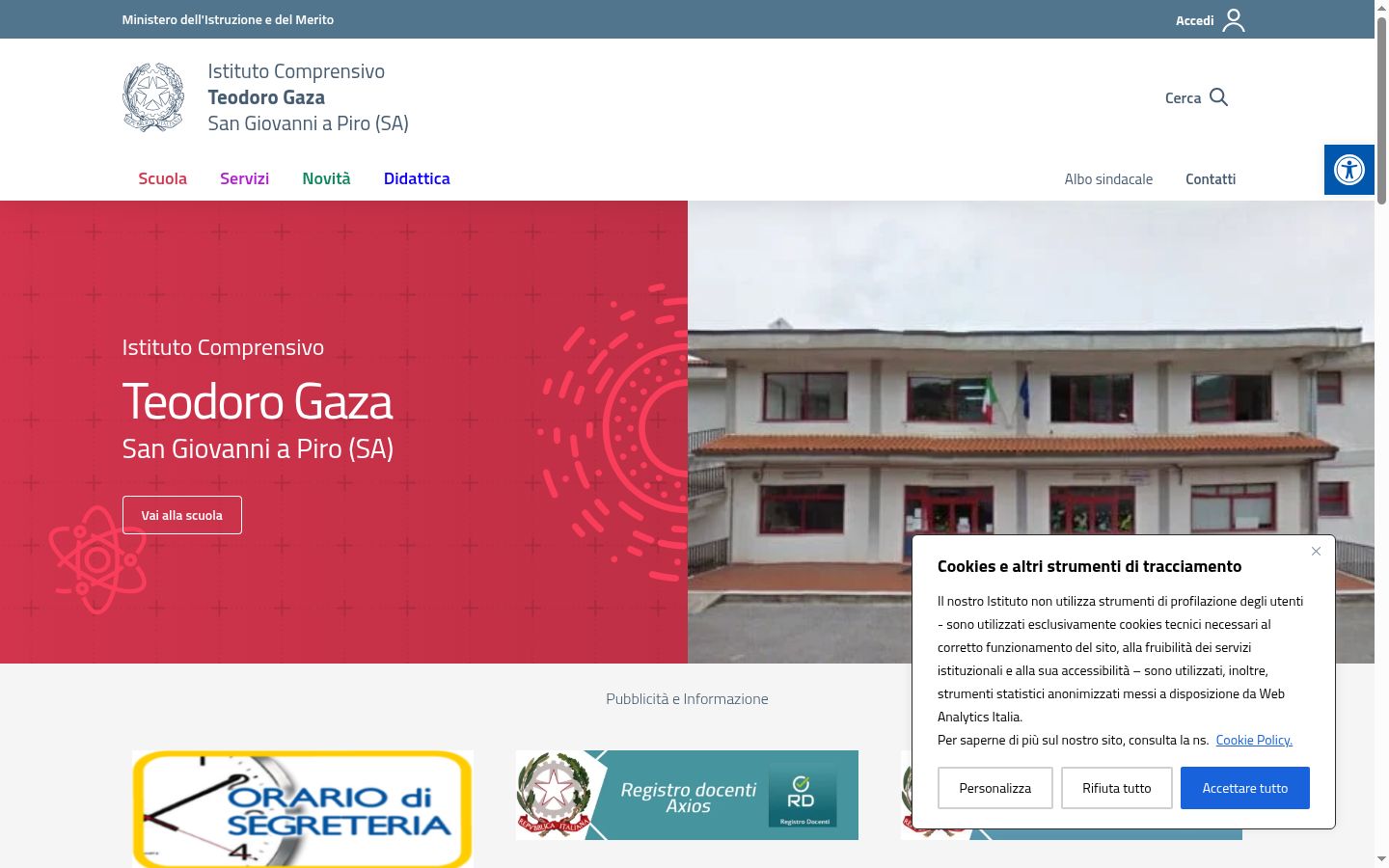Click the Cerca magnifying glass icon
1389x868 pixels.
click(x=1218, y=97)
